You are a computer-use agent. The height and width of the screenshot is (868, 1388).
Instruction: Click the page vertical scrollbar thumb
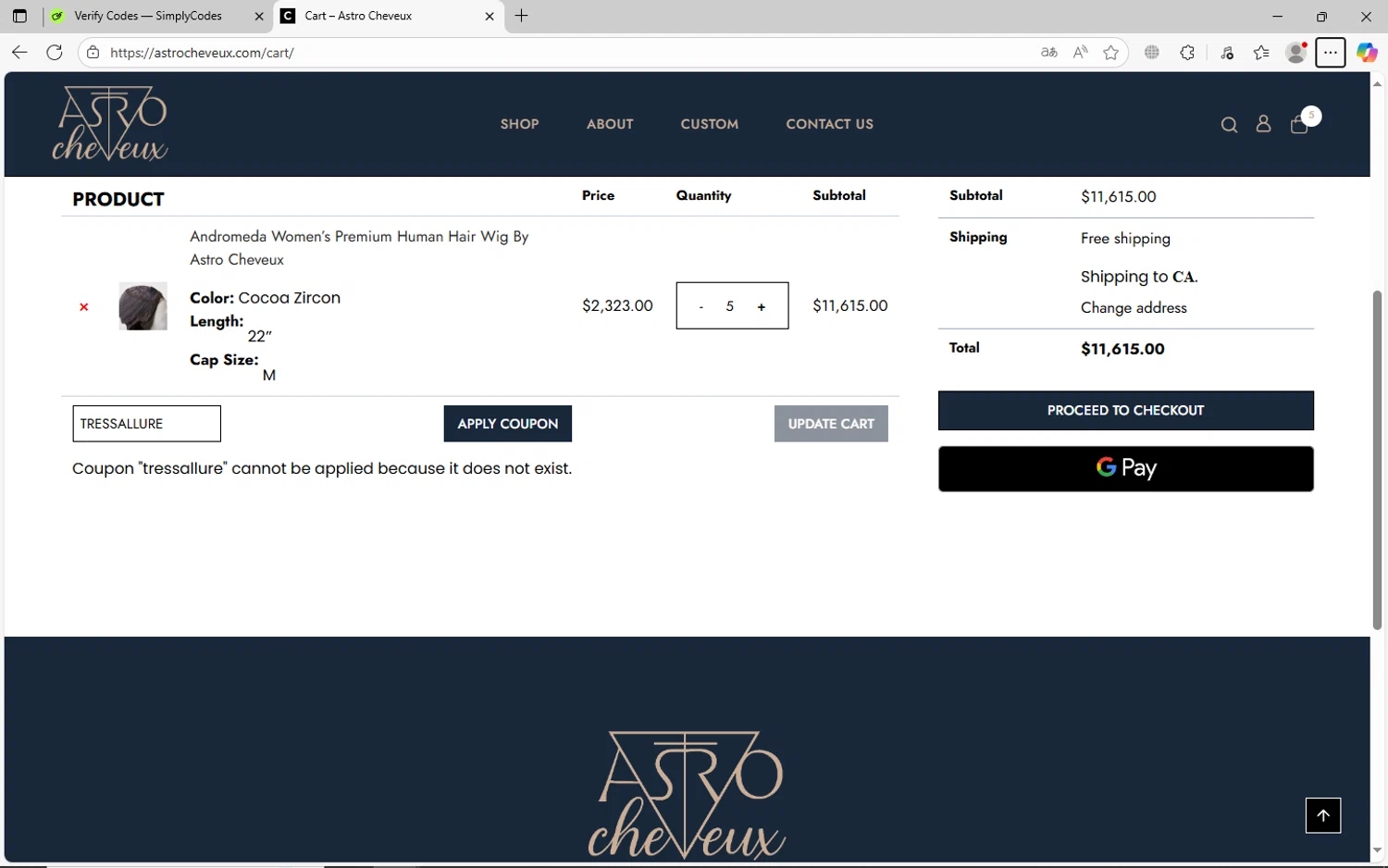pyautogui.click(x=1377, y=460)
